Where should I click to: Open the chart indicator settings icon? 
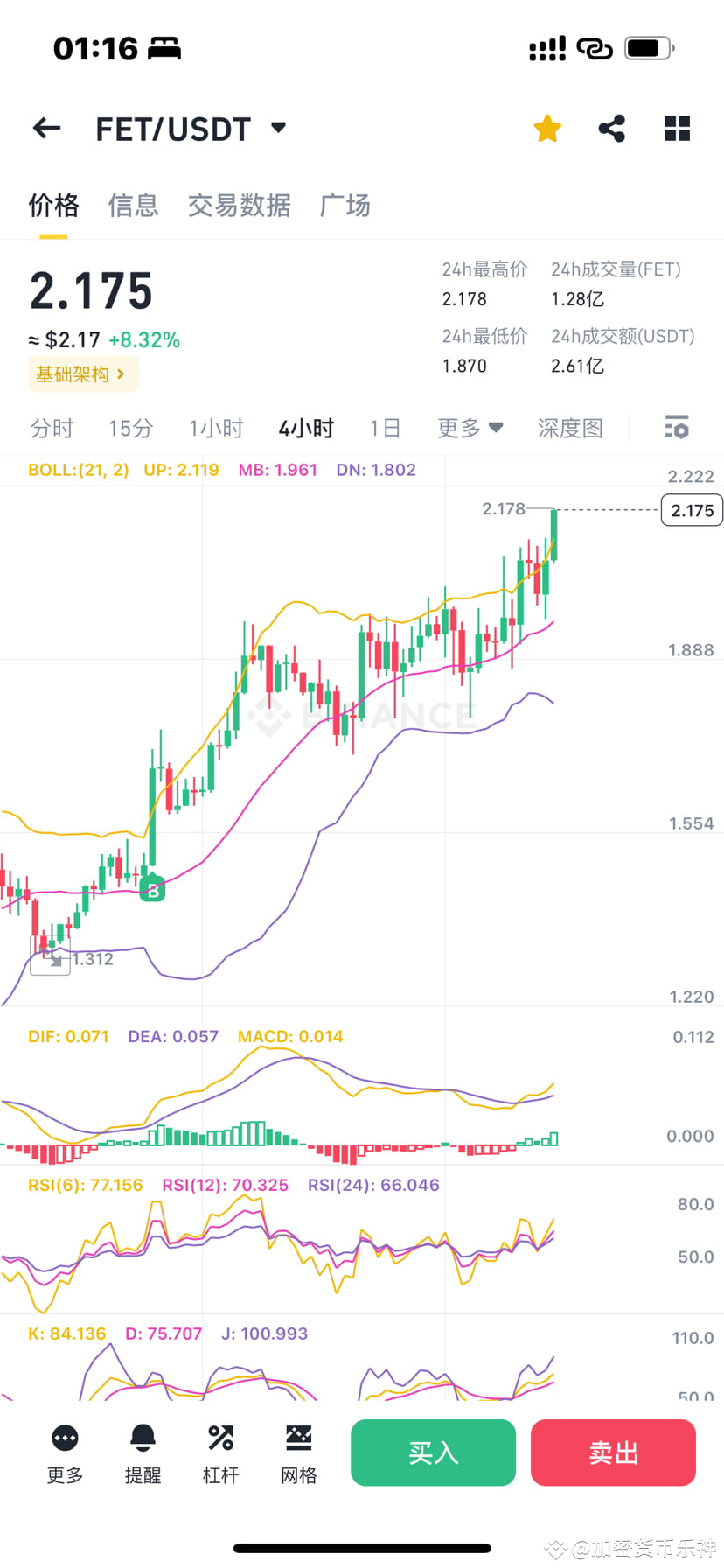coord(676,428)
